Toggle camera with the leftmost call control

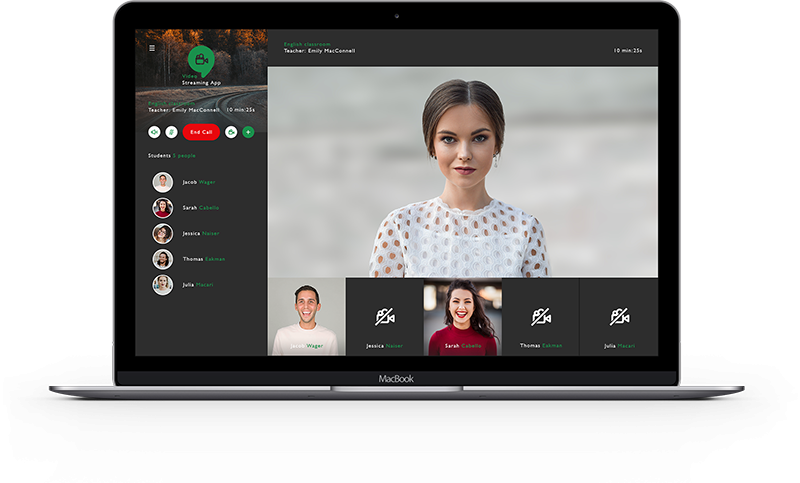coord(154,132)
